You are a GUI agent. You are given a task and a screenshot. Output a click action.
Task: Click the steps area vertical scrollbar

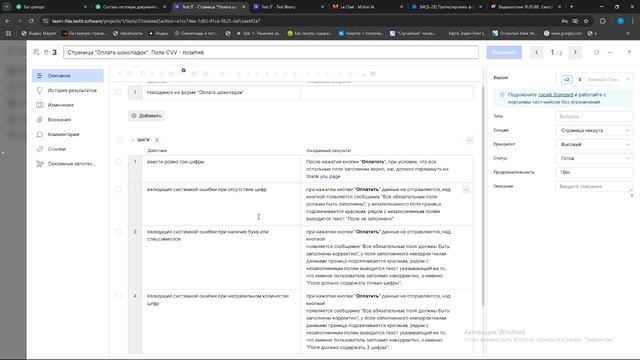pos(484,196)
